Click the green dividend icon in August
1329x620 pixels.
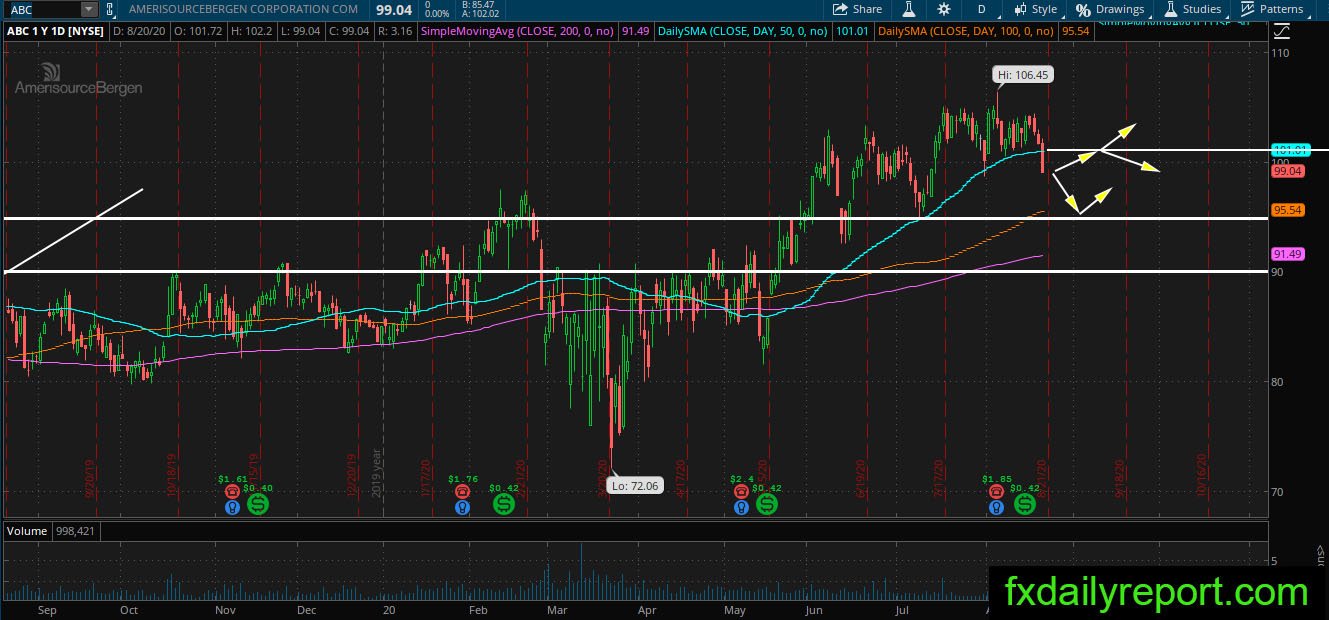1024,504
